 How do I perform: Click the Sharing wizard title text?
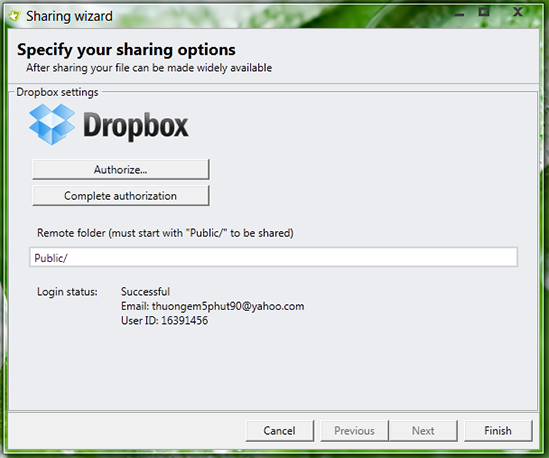69,16
